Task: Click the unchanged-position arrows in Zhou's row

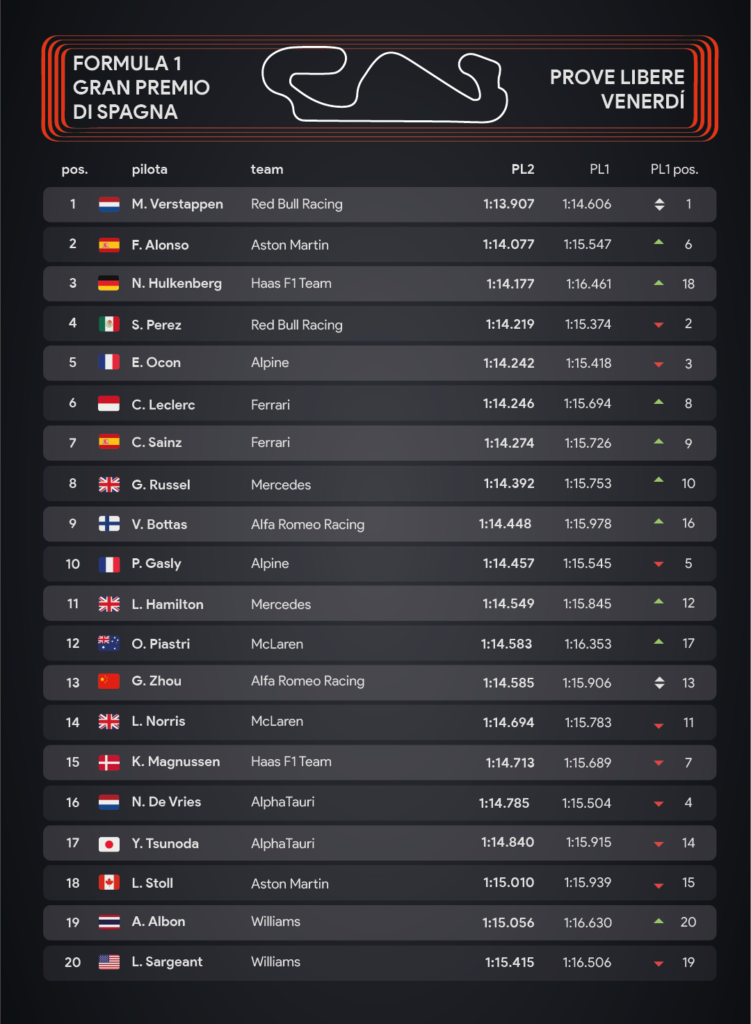Action: [659, 683]
